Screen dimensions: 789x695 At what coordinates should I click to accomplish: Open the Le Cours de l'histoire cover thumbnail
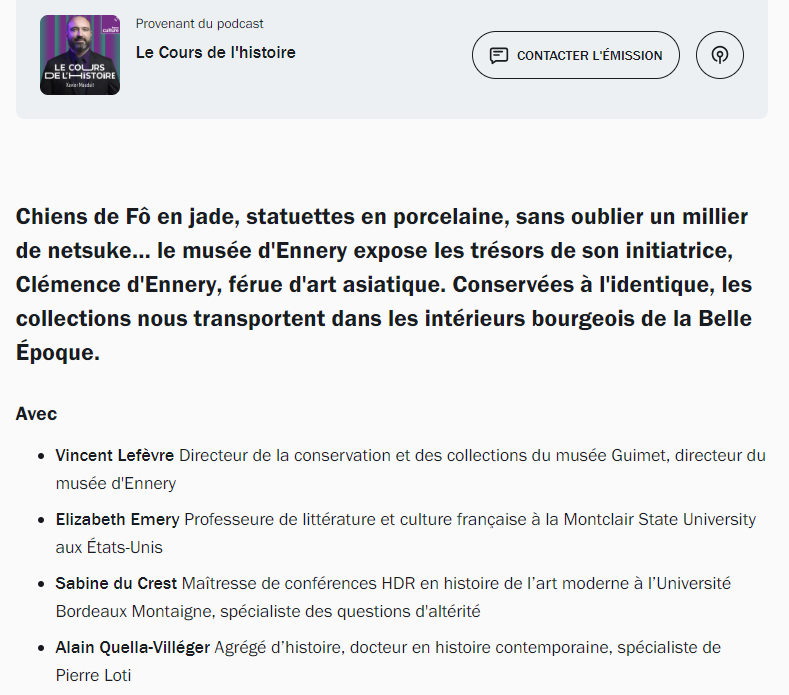point(80,55)
